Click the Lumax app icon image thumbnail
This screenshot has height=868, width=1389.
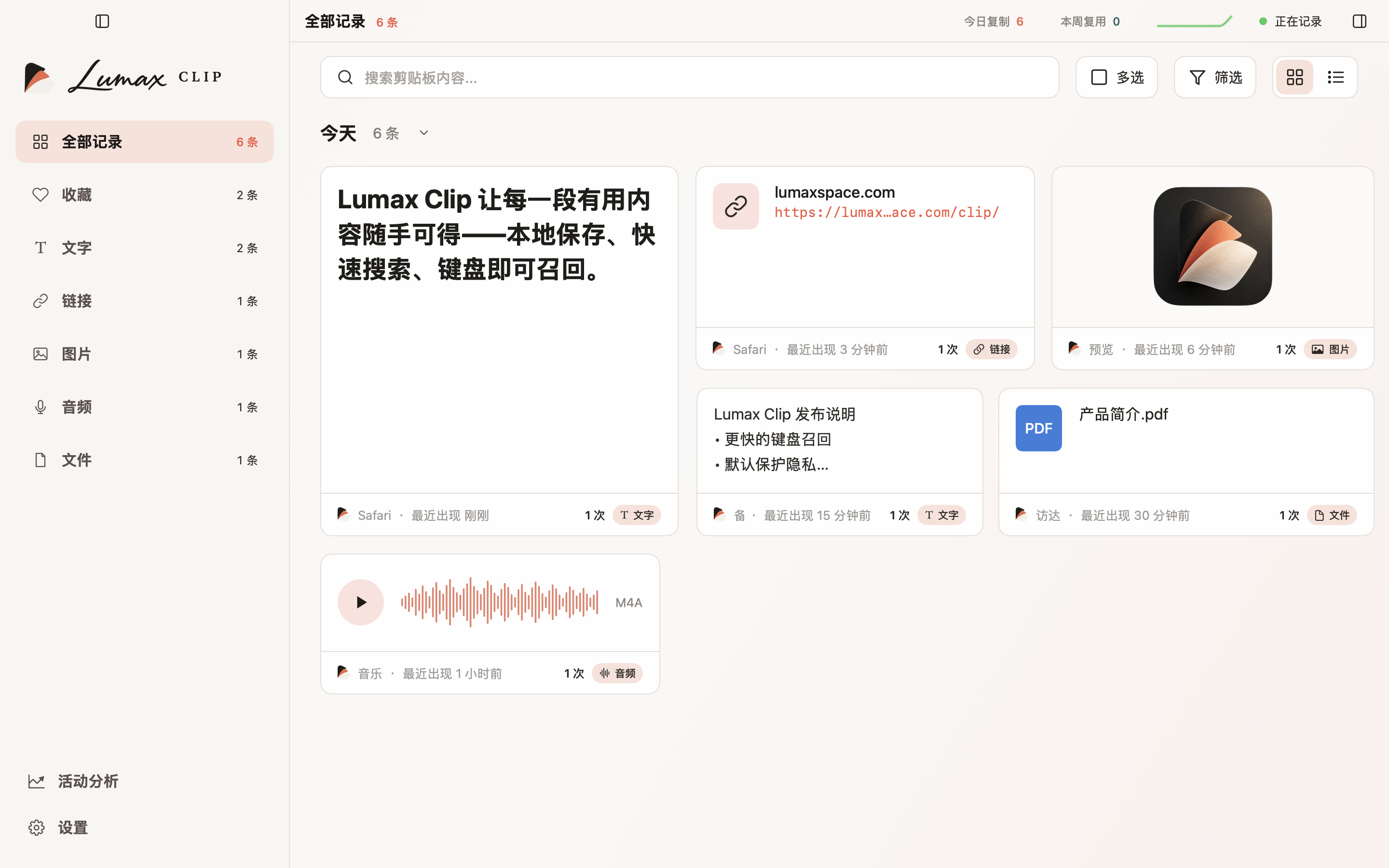click(1212, 246)
